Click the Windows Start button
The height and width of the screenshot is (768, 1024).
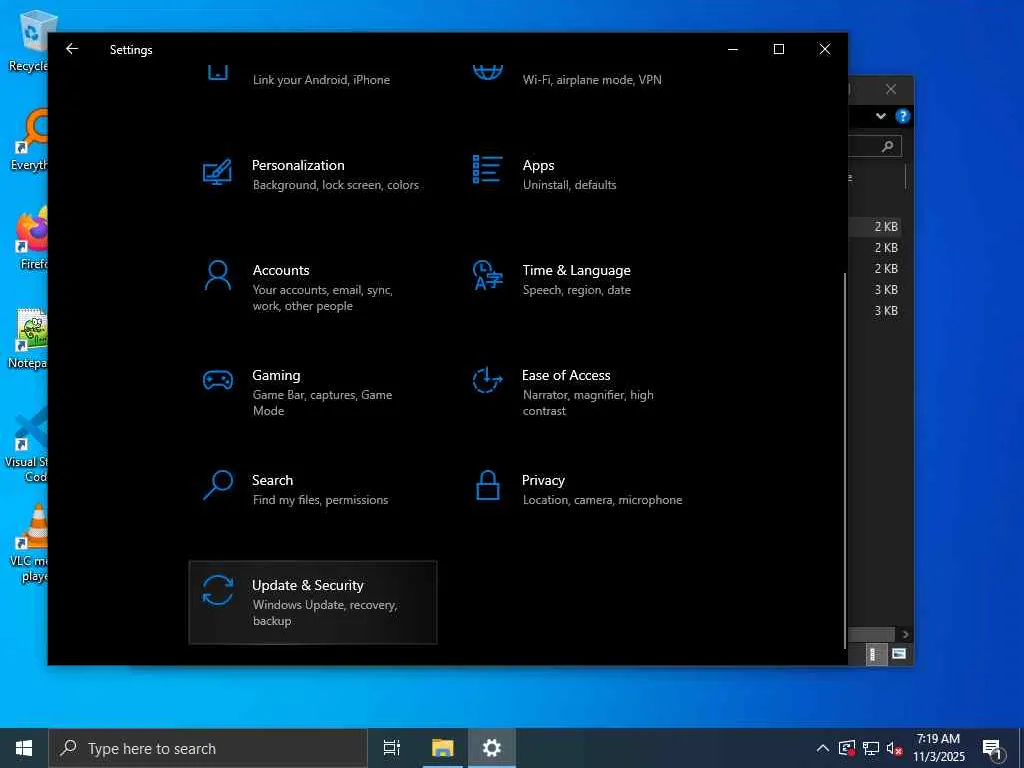tap(24, 748)
